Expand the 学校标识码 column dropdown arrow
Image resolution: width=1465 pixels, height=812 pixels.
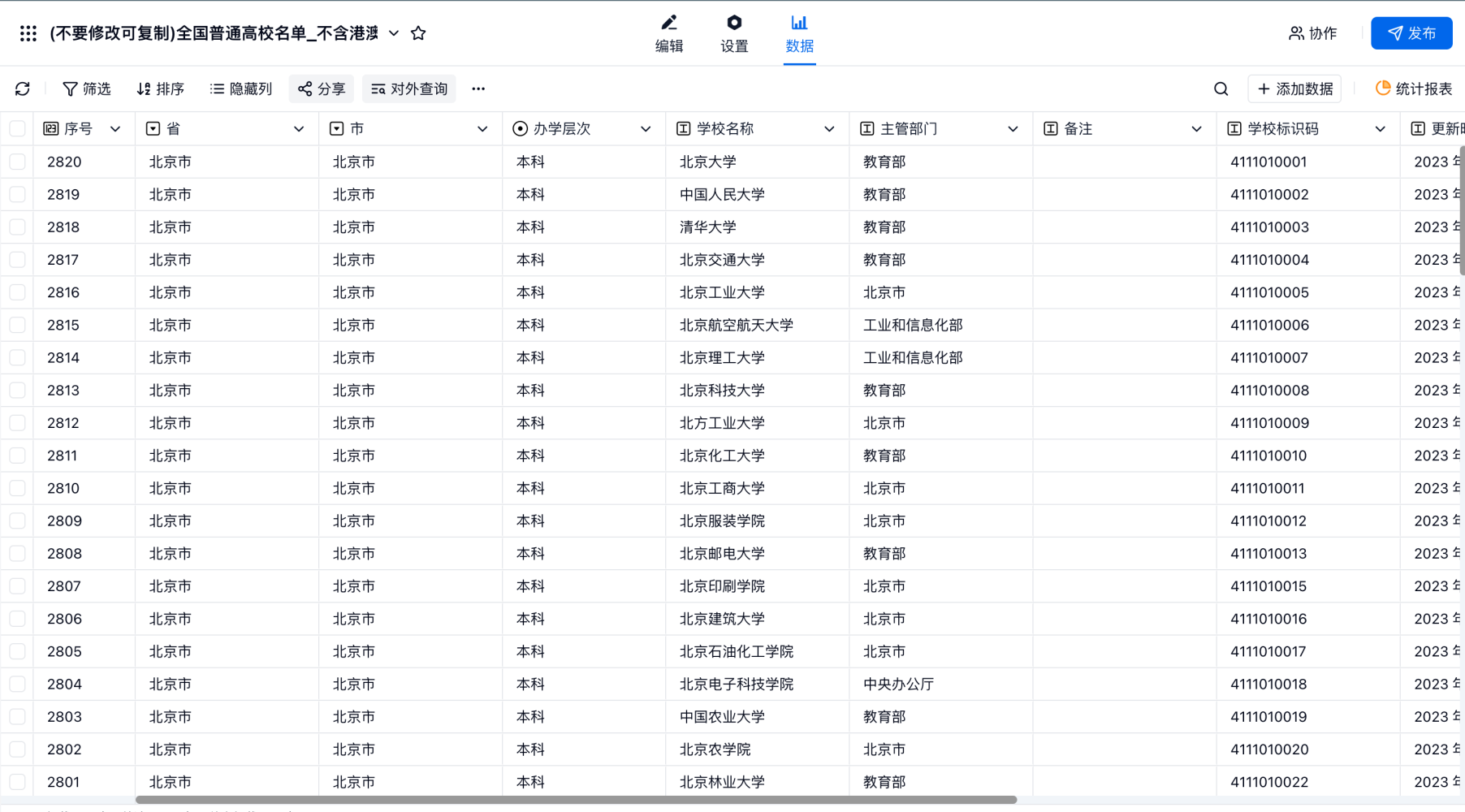pos(1380,128)
